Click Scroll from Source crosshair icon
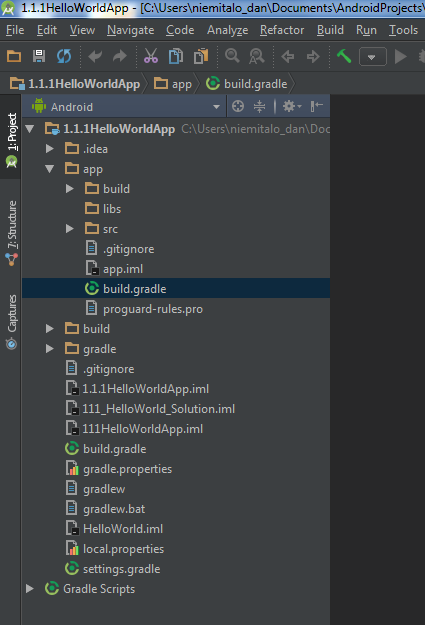This screenshot has height=625, width=425. pos(238,106)
